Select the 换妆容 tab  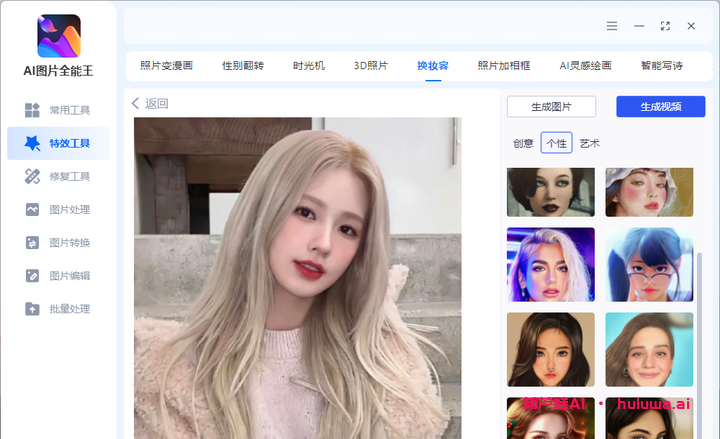click(x=433, y=66)
